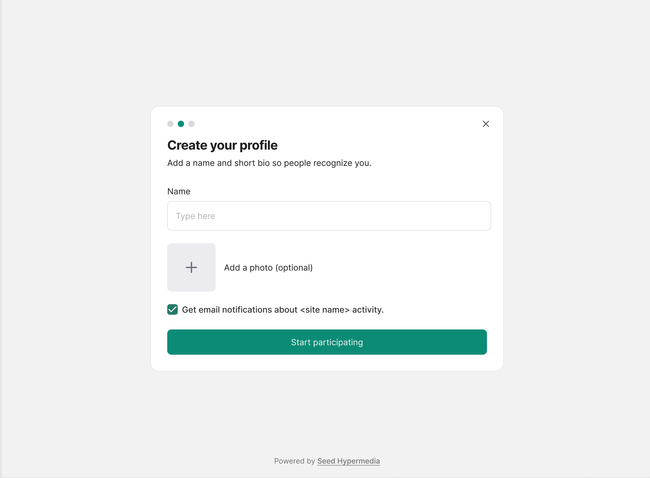Click the 'Create your profile' heading
650x478 pixels.
point(222,145)
